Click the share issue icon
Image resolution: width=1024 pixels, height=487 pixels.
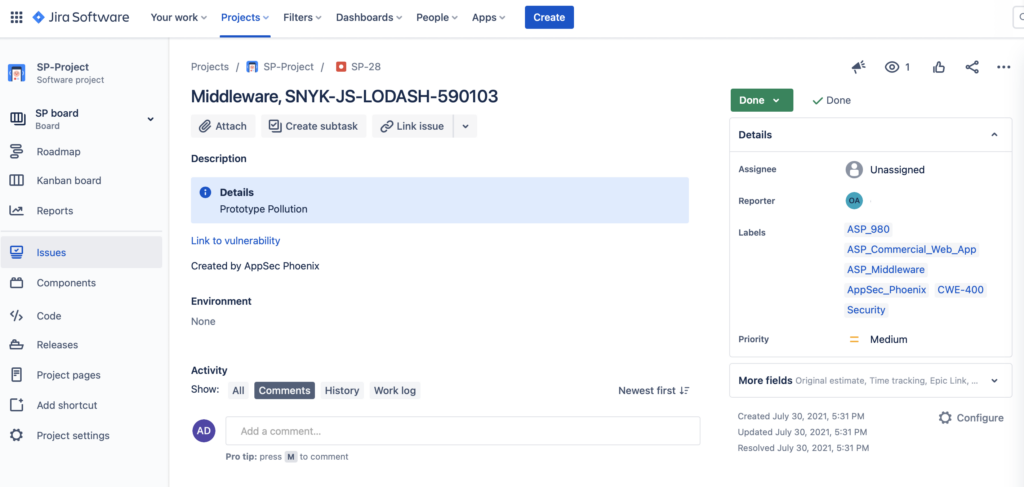(x=972, y=67)
